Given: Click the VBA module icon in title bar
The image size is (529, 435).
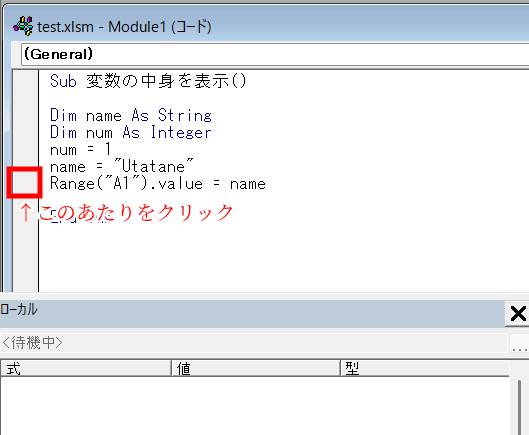Looking at the screenshot, I should click(23, 26).
